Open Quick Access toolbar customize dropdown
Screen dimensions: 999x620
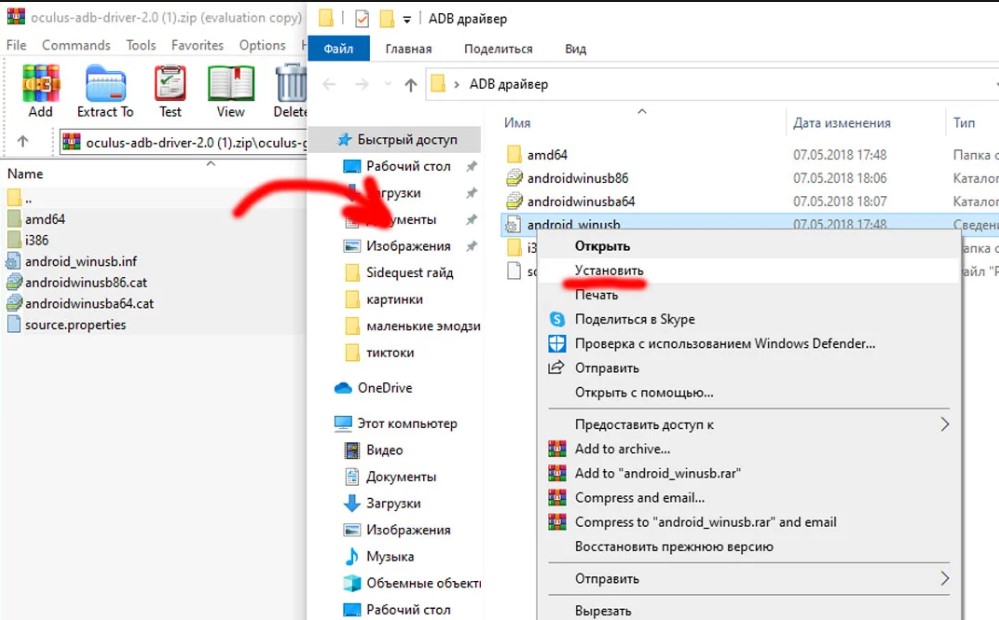click(x=407, y=20)
